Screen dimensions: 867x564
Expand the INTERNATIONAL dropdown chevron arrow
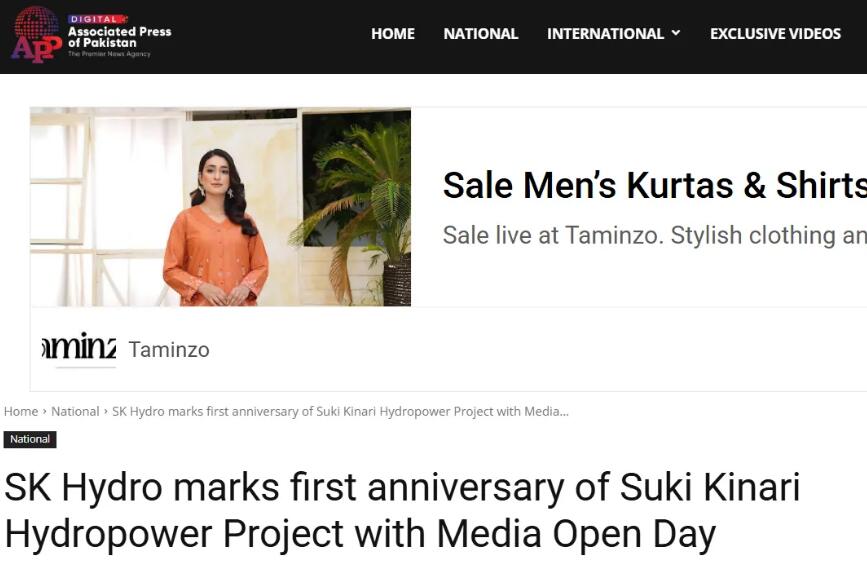(676, 33)
